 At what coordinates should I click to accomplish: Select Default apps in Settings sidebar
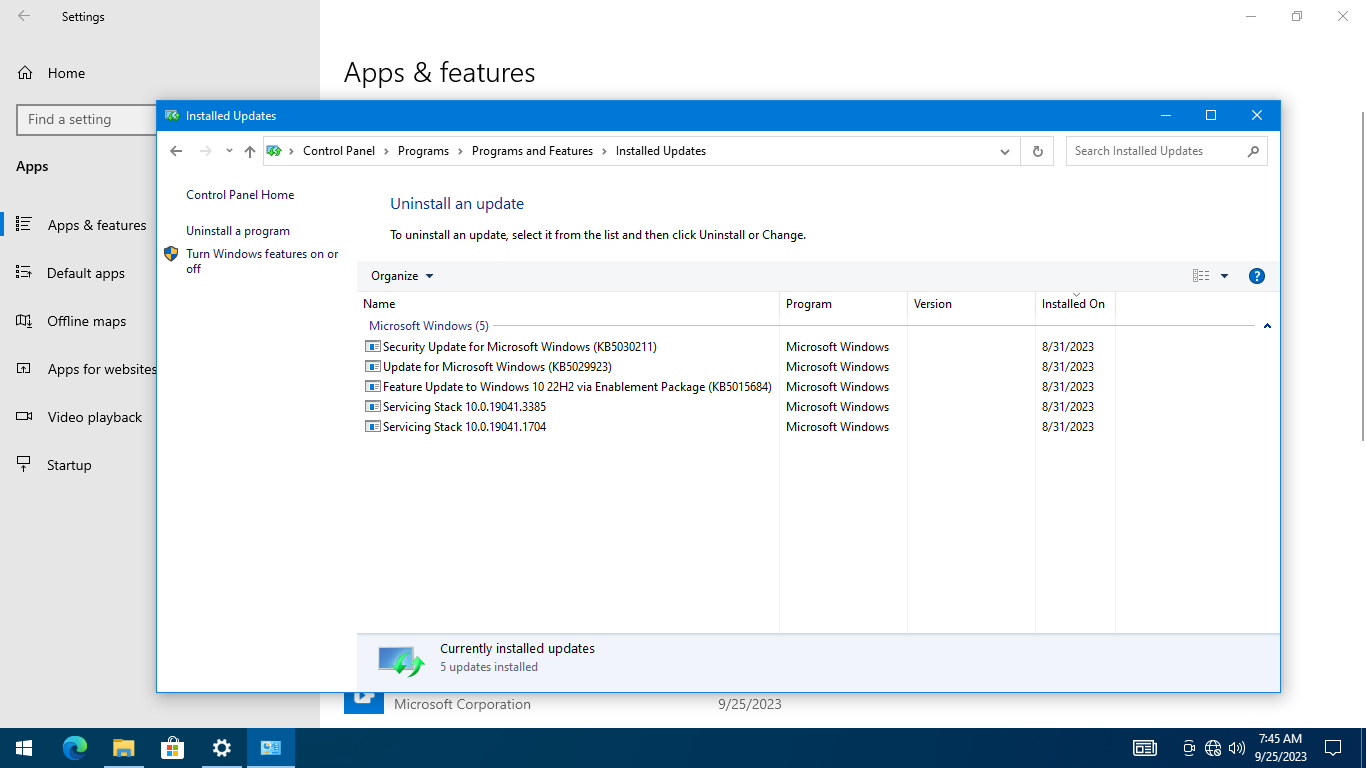click(86, 273)
